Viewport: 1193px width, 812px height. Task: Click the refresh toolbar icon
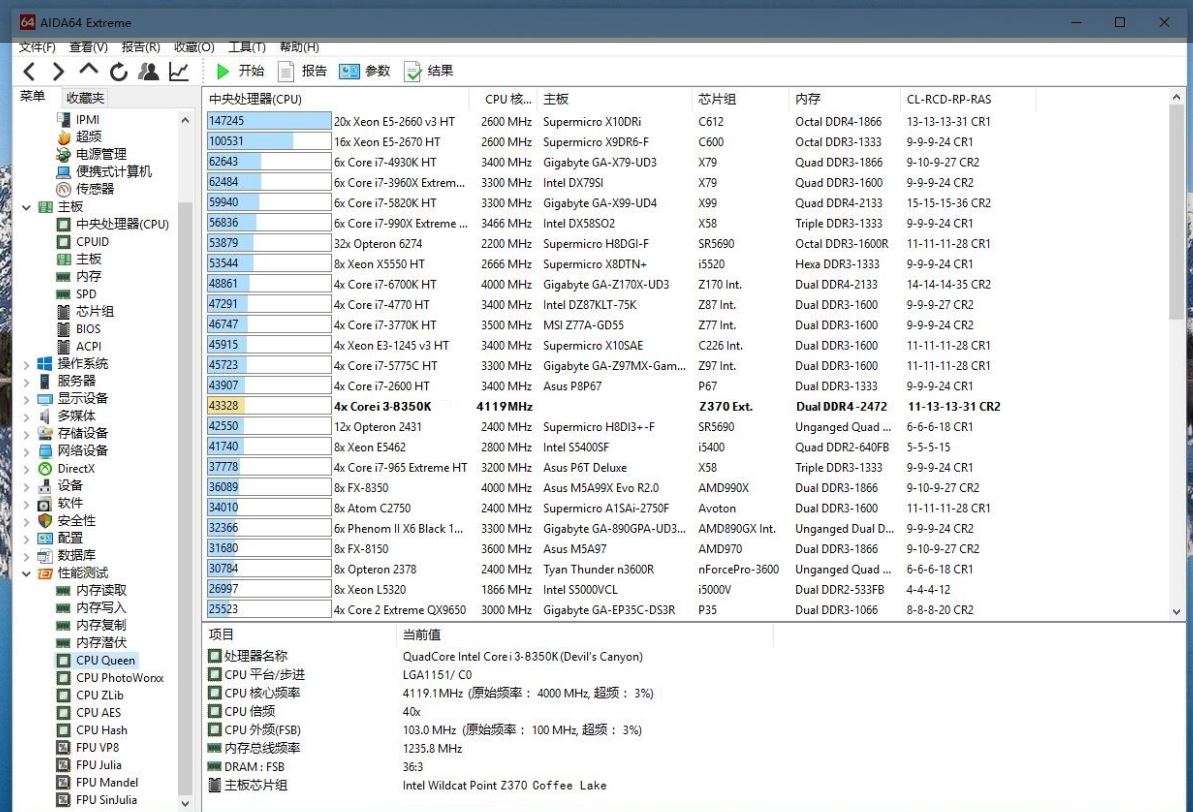pyautogui.click(x=118, y=72)
